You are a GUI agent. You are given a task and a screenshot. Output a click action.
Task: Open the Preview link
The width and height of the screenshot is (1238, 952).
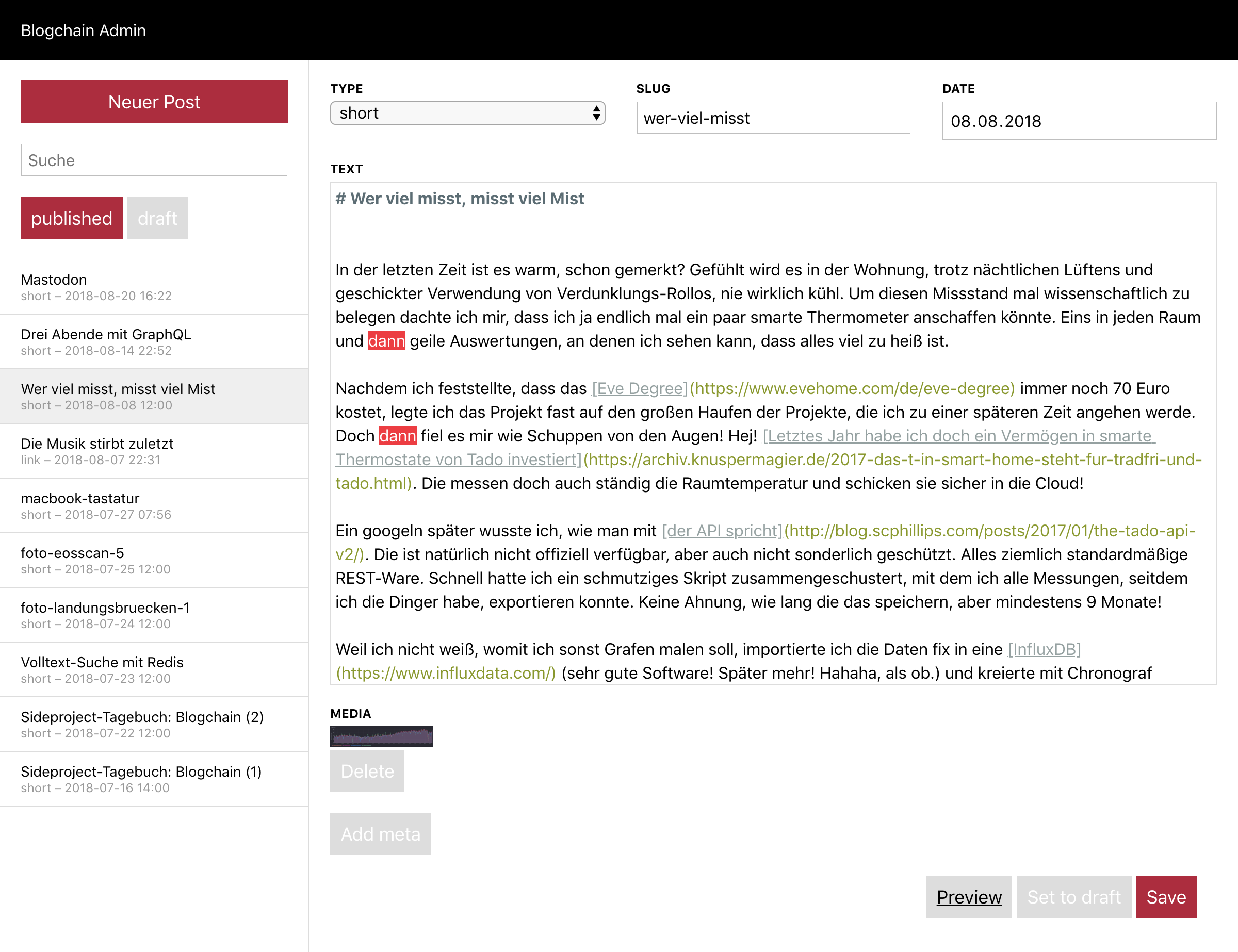pos(968,896)
